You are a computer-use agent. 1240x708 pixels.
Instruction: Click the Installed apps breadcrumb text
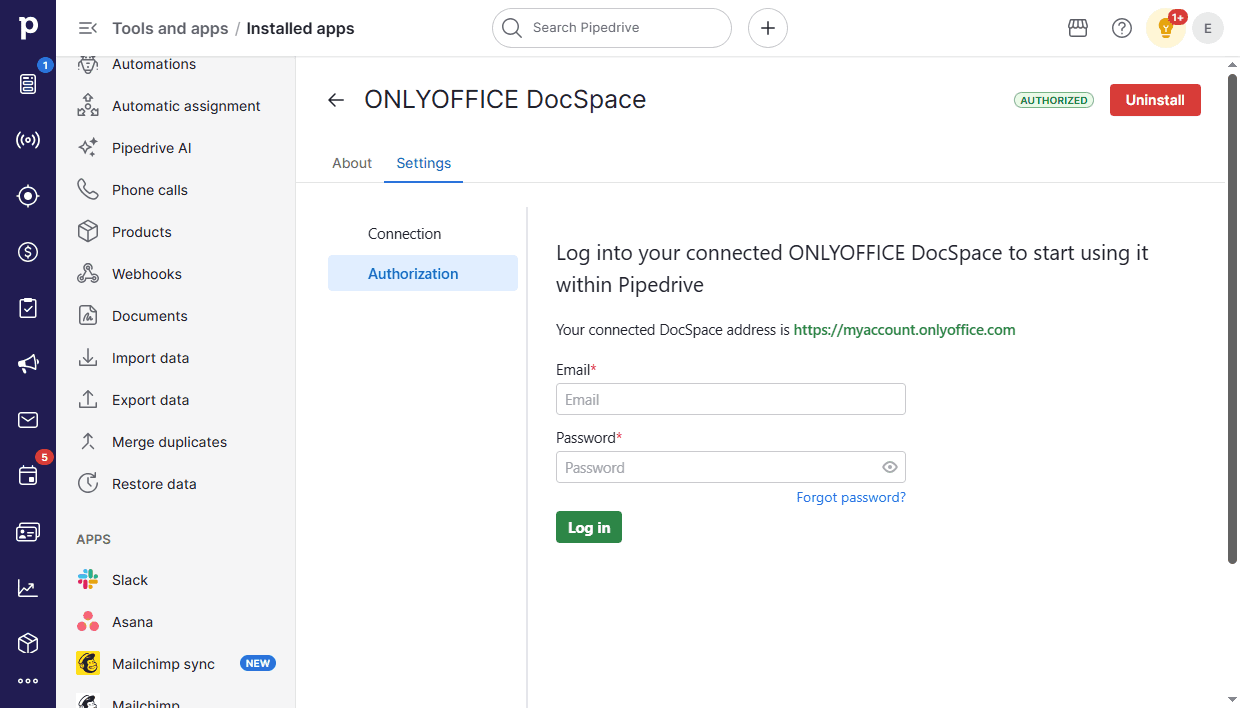pos(300,28)
